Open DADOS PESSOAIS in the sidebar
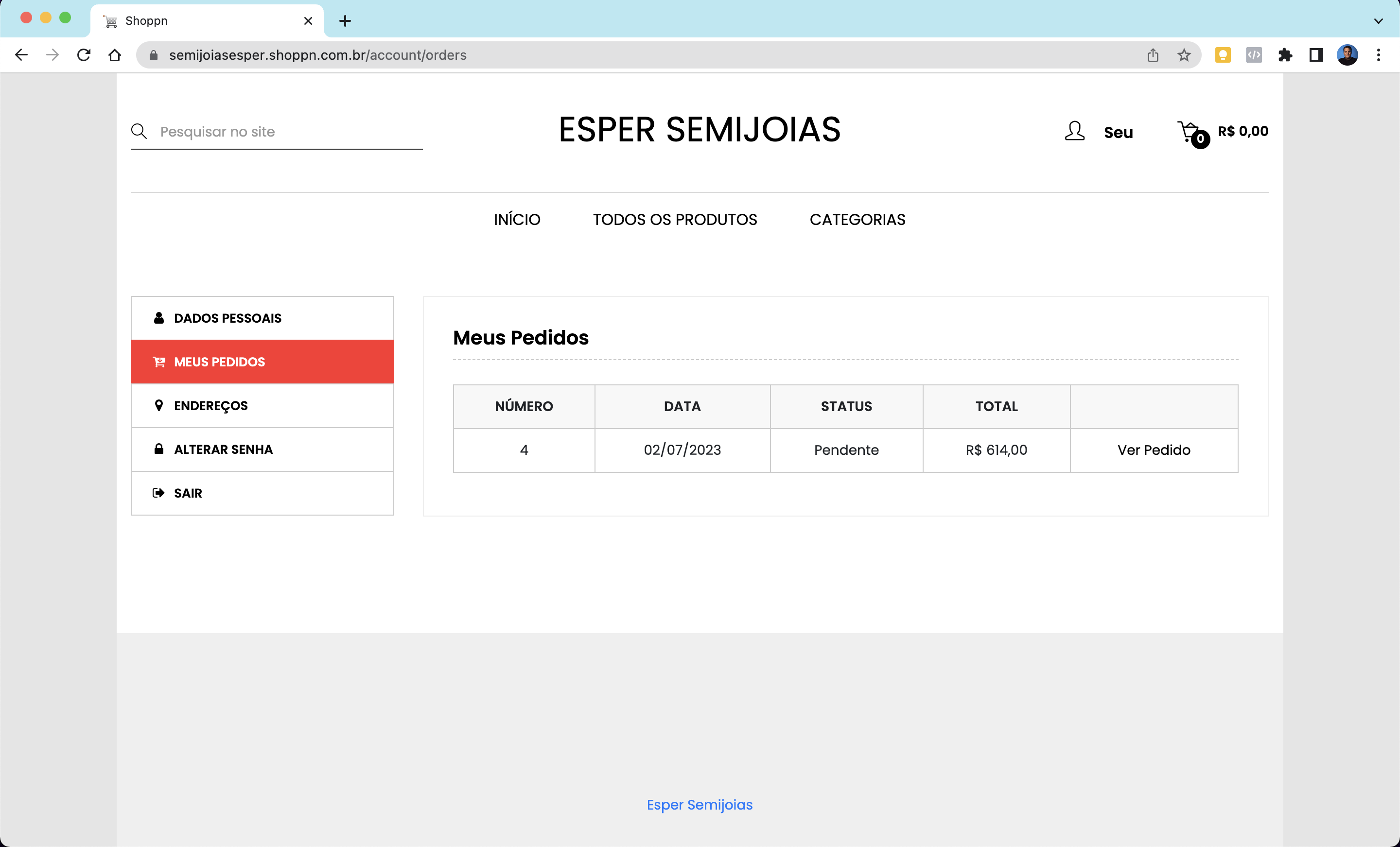 [x=262, y=318]
